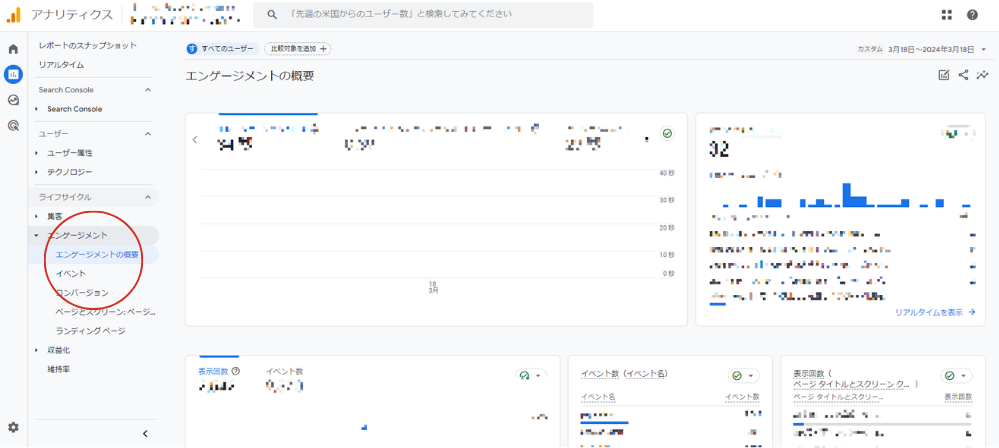Open status dropdown on 表示回数 chart card
999x448 pixels.
[530, 375]
